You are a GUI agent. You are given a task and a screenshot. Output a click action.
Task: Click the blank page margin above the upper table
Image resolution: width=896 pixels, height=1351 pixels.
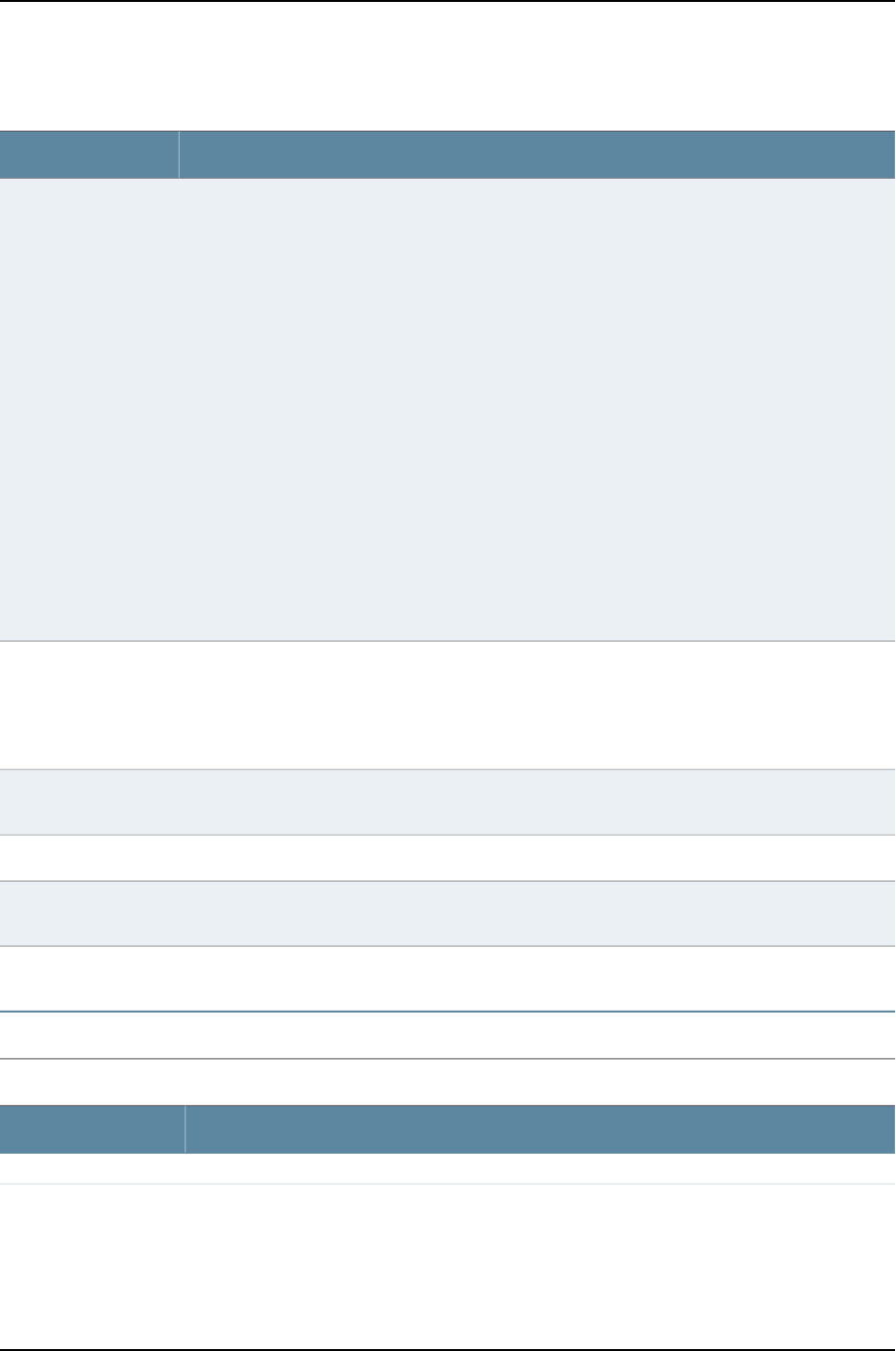[448, 65]
